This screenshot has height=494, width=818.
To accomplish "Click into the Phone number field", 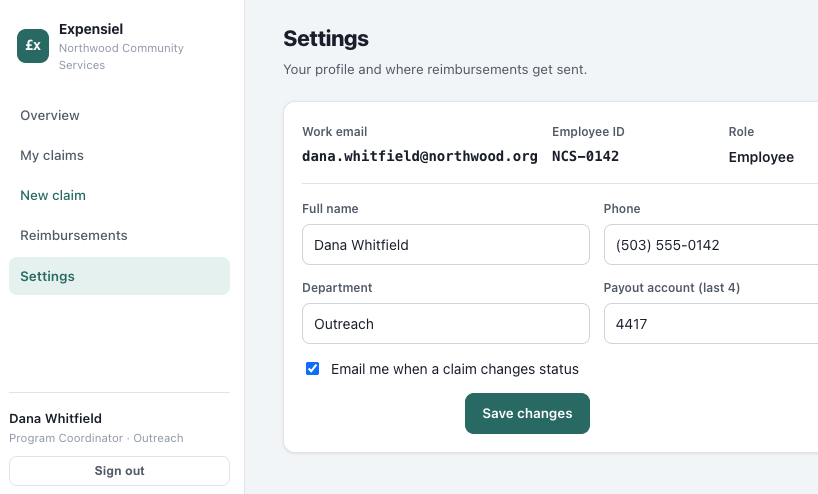I will [x=711, y=245].
